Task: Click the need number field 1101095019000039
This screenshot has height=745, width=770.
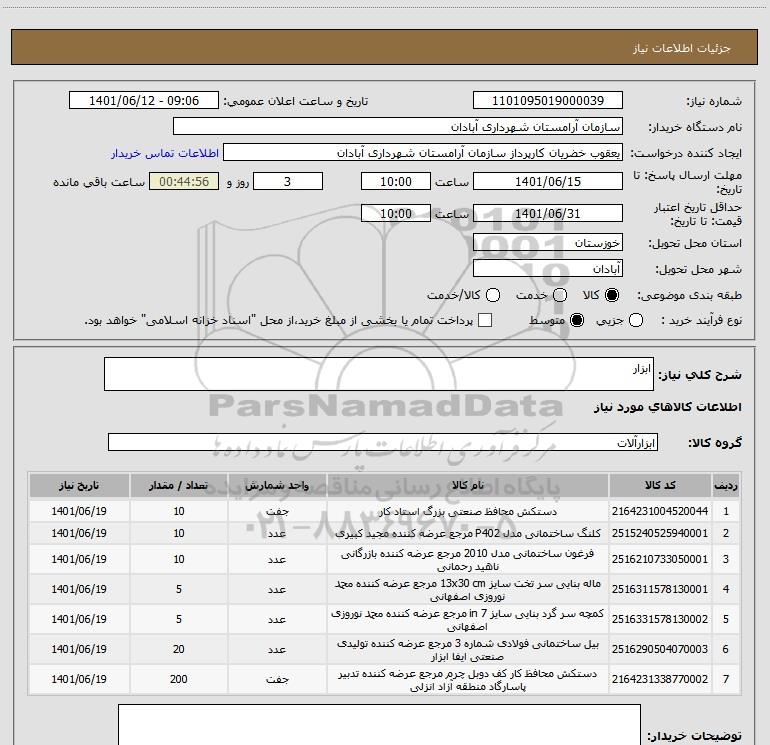Action: tap(548, 101)
